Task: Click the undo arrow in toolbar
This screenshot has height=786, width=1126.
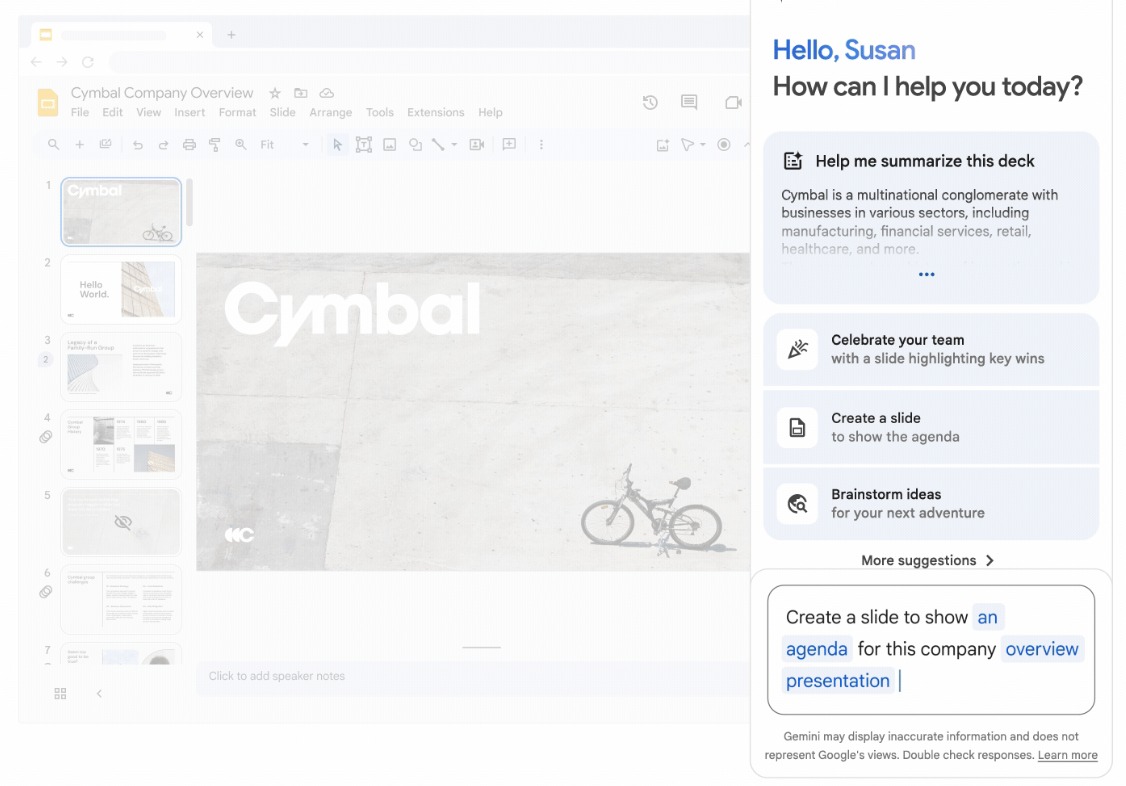Action: click(137, 145)
